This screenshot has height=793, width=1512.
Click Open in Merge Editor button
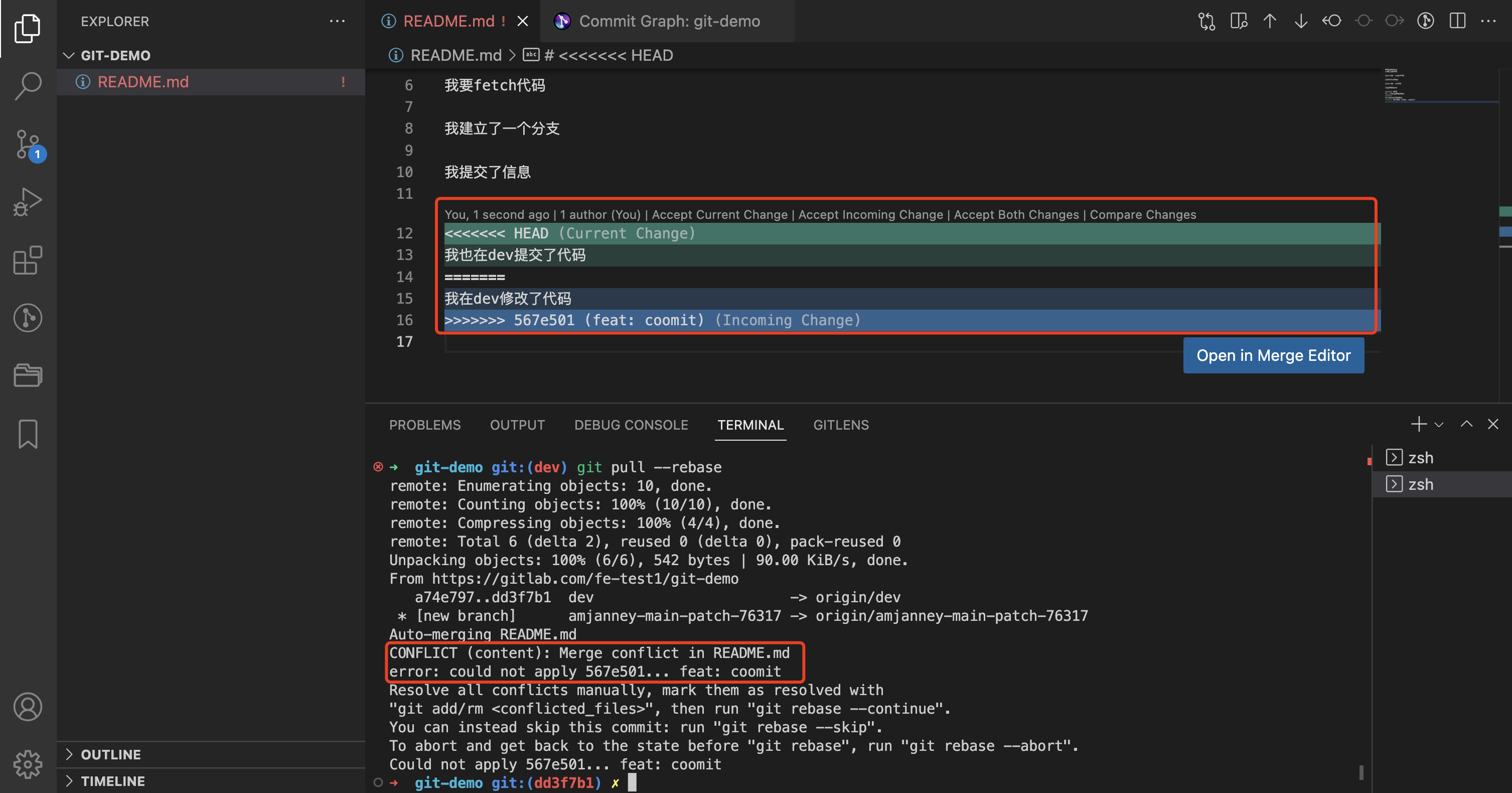click(1273, 355)
